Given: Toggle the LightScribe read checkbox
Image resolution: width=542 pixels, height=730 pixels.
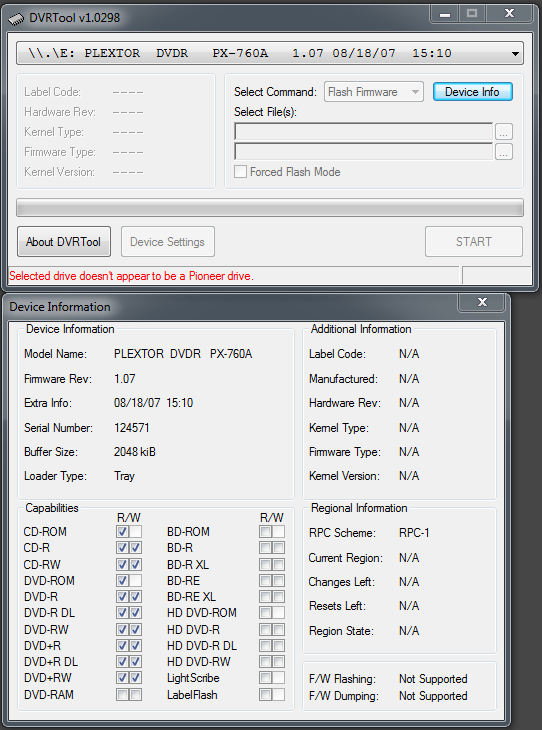Looking at the screenshot, I should [x=265, y=678].
